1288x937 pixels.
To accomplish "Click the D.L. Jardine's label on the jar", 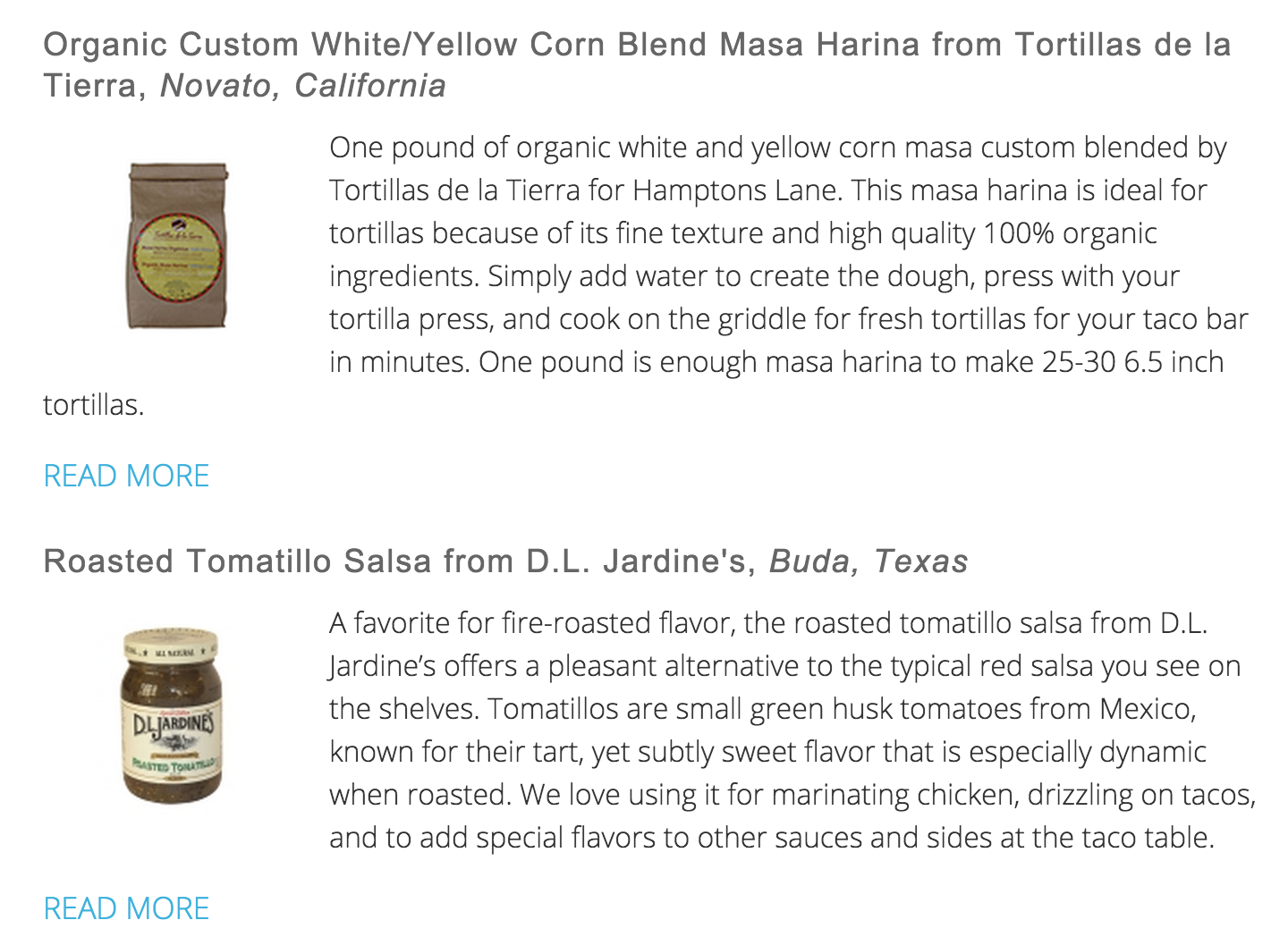I will 171,726.
